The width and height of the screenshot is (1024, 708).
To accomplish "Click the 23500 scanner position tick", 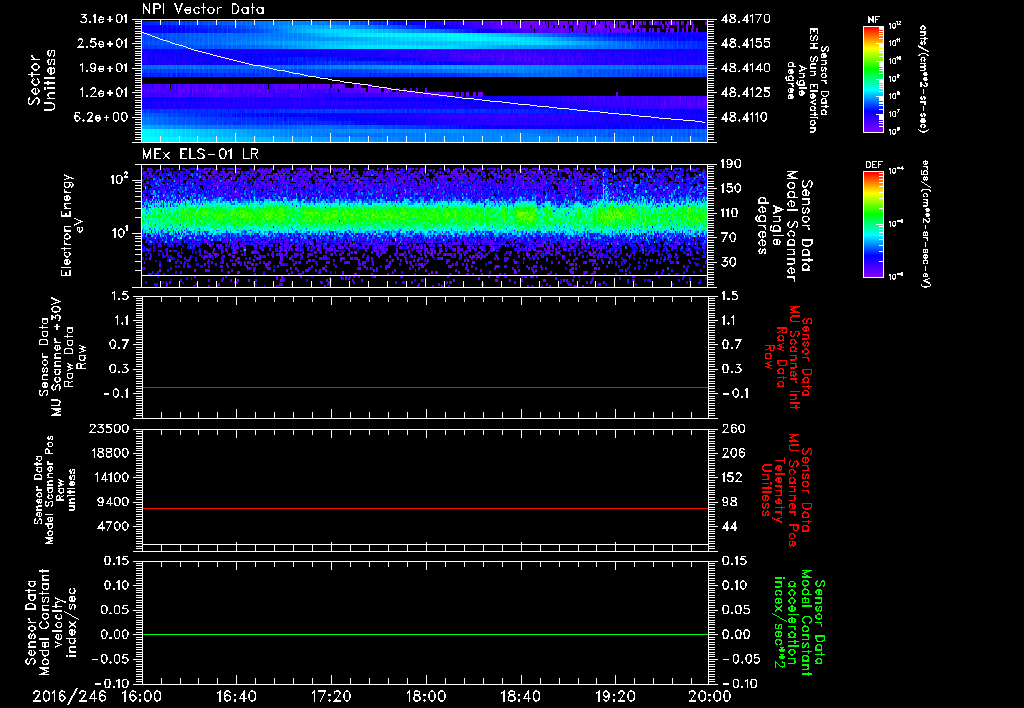I will [x=109, y=429].
